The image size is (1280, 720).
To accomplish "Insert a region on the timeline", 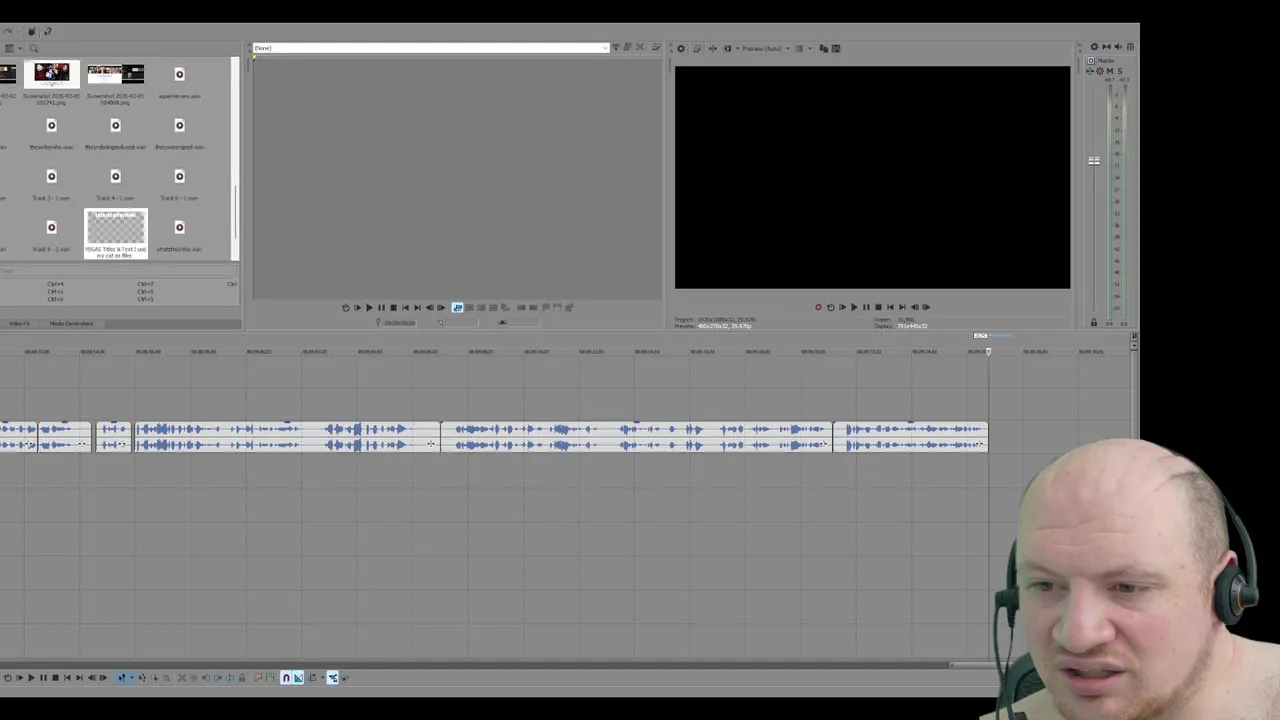I will point(270,678).
